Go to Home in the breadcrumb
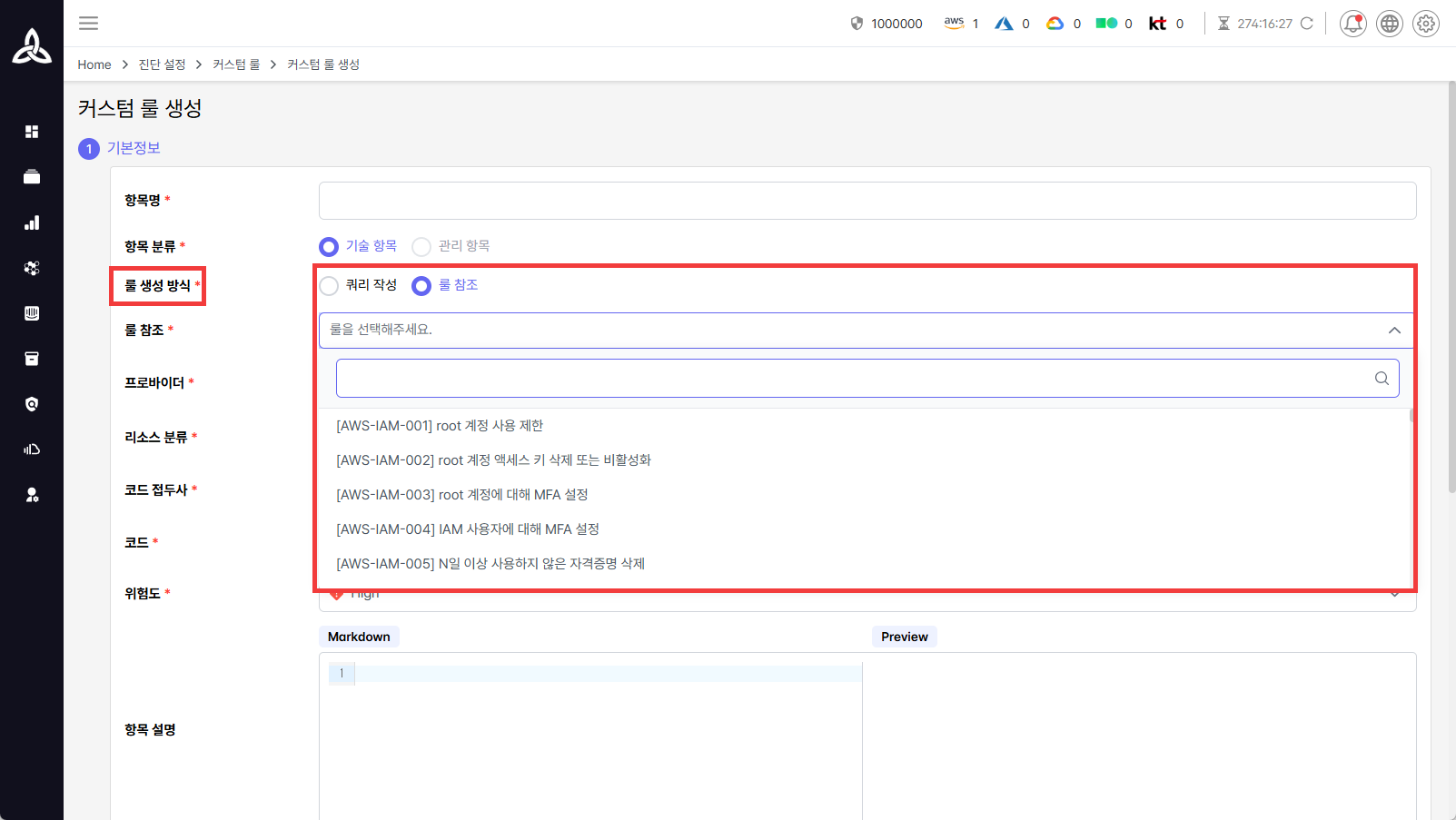Screen dimensions: 1456x820 pos(94,64)
